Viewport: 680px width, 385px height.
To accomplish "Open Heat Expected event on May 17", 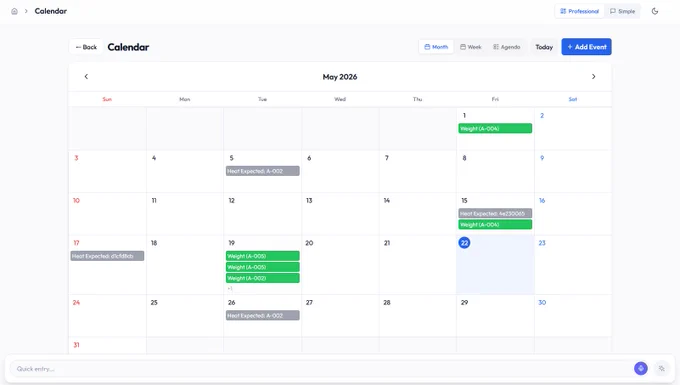I will click(107, 256).
